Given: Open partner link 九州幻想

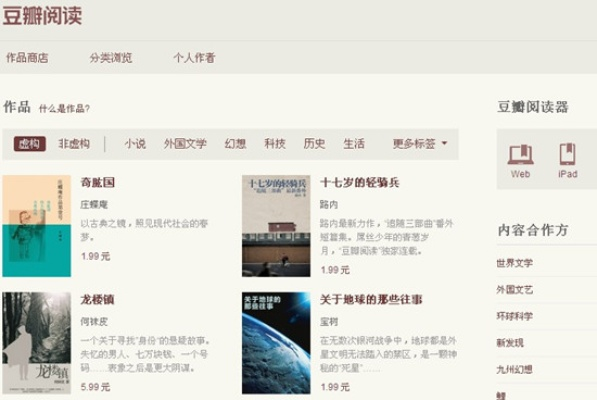Looking at the screenshot, I should [514, 370].
